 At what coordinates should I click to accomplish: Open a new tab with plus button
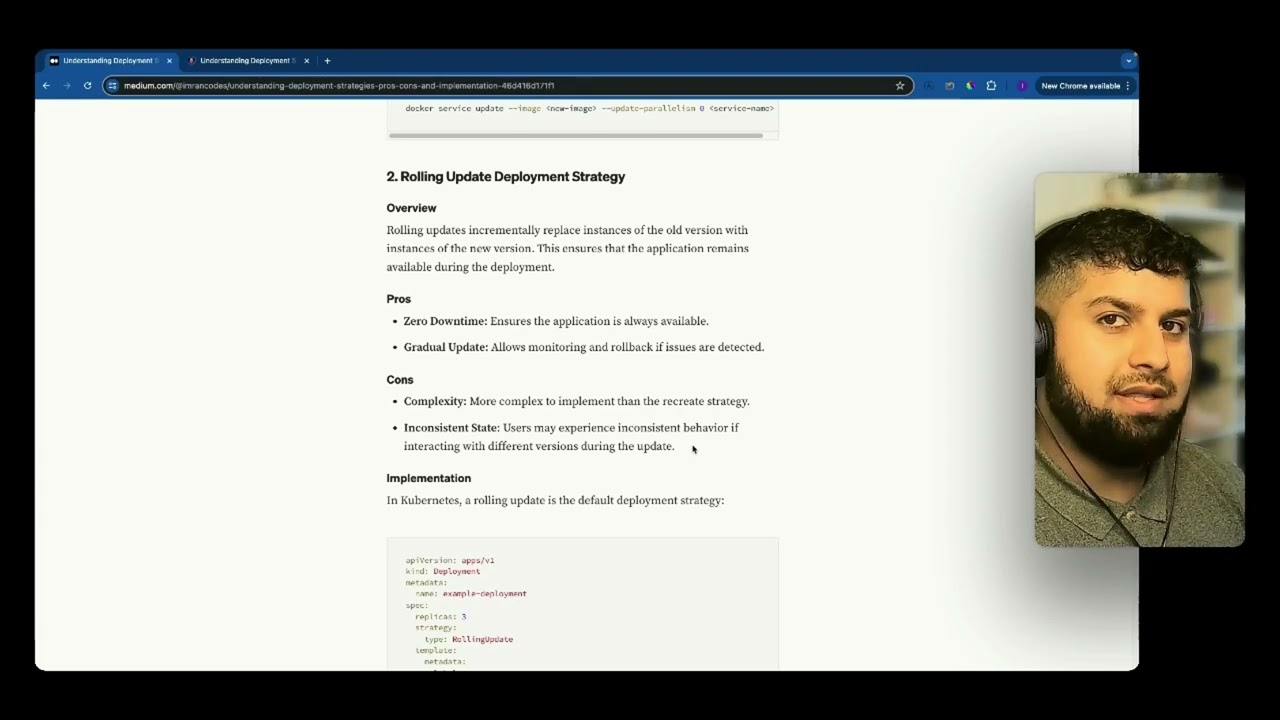click(x=327, y=61)
